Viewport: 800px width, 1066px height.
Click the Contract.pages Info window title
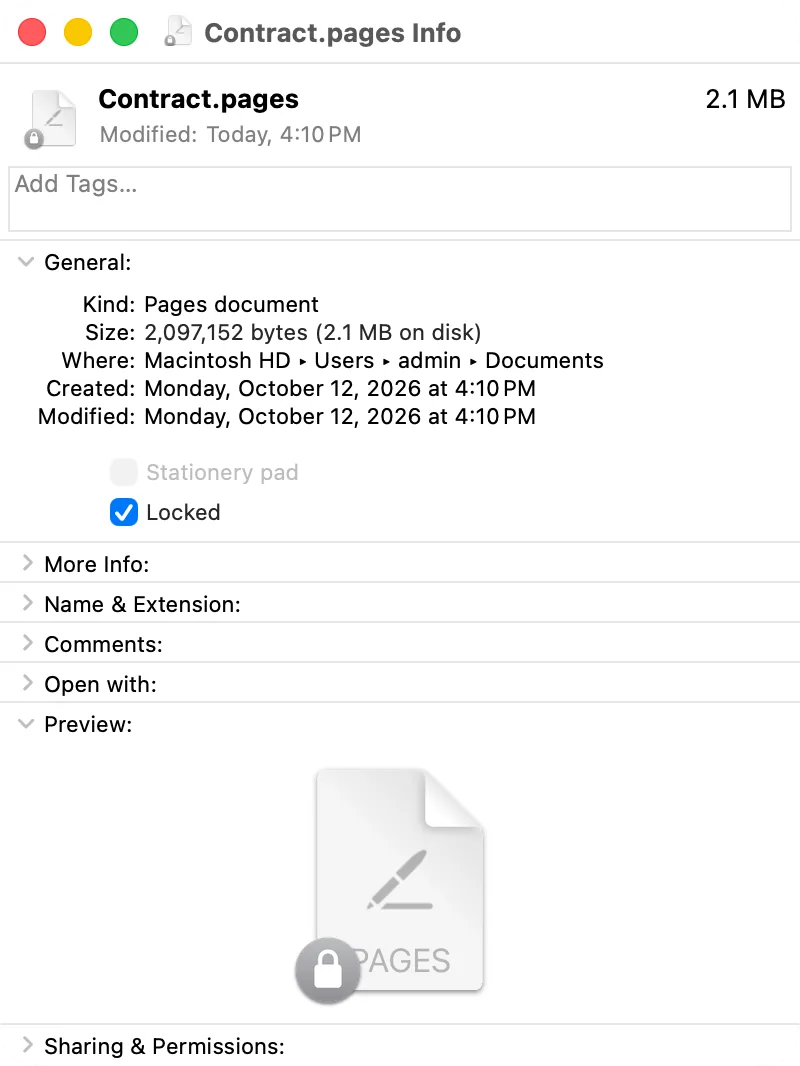click(x=332, y=33)
